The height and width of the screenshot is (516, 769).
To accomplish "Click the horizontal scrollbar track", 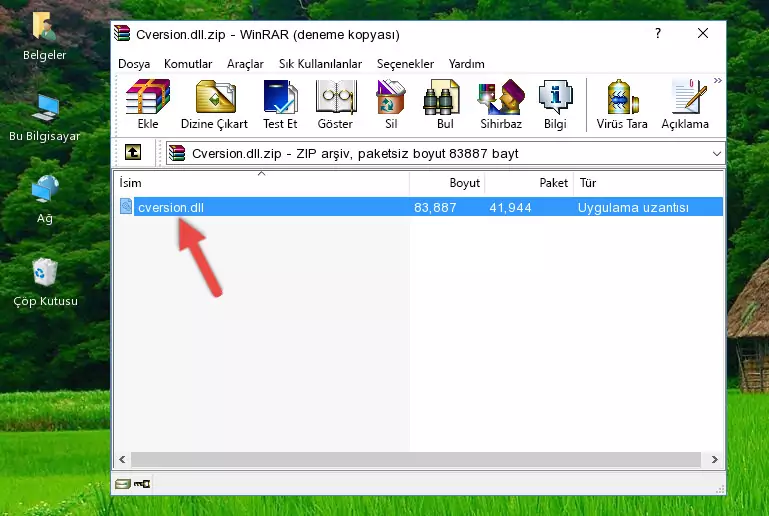I will (416, 460).
